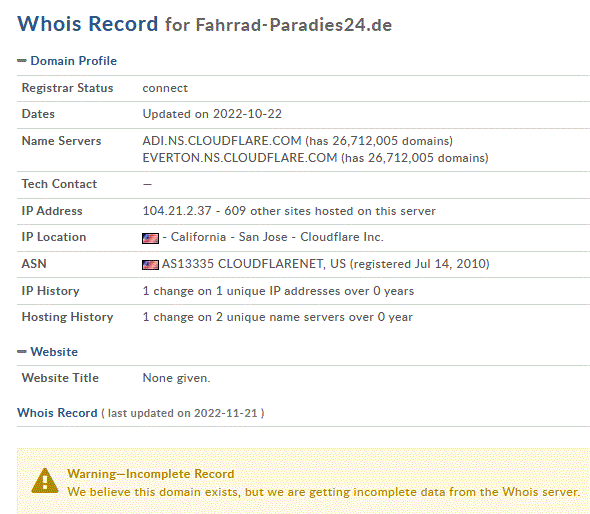Click the Updated on 2022-10-22 date

[212, 114]
